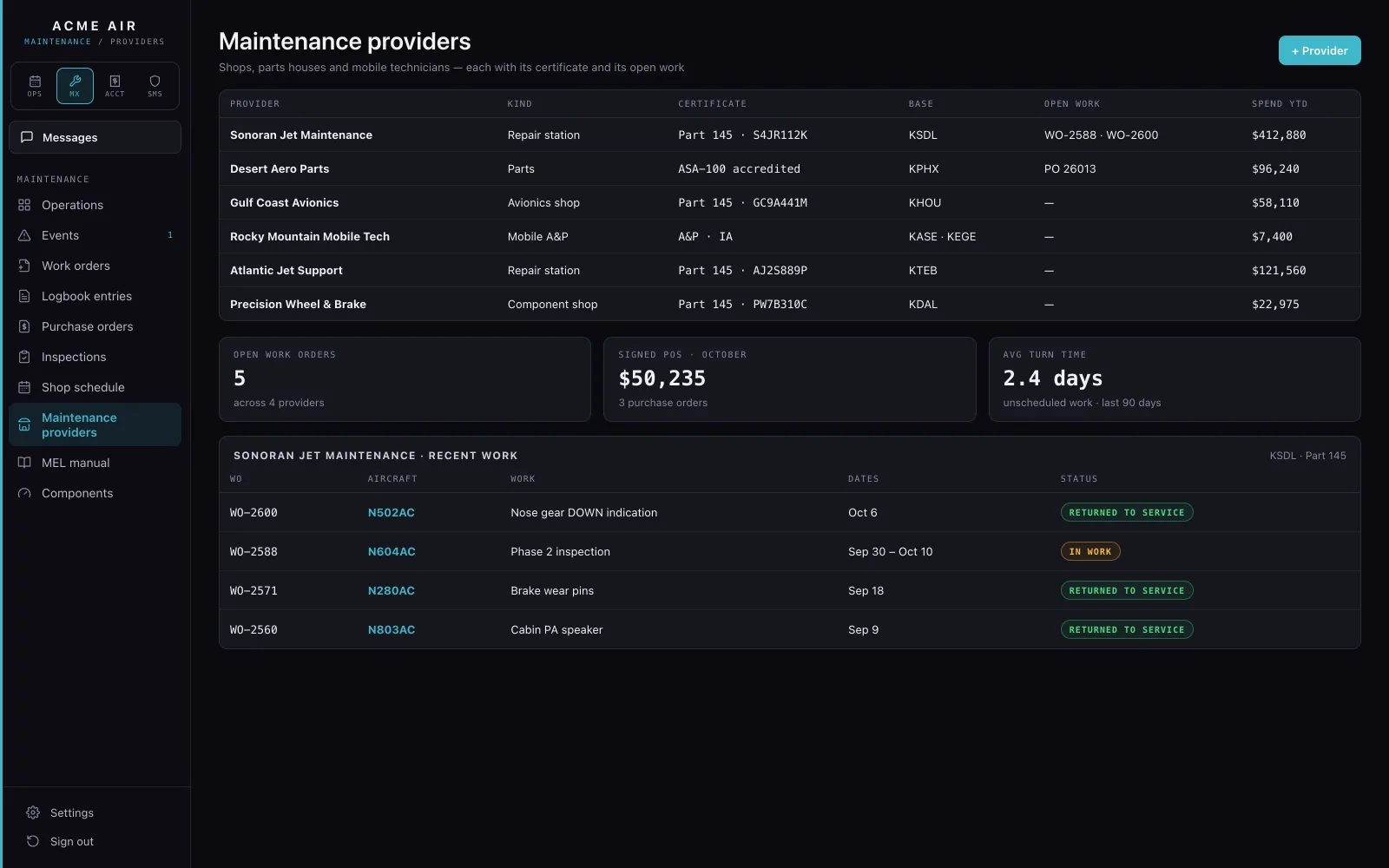Image resolution: width=1389 pixels, height=868 pixels.
Task: Click the Events warning triangle icon
Action: [x=24, y=235]
